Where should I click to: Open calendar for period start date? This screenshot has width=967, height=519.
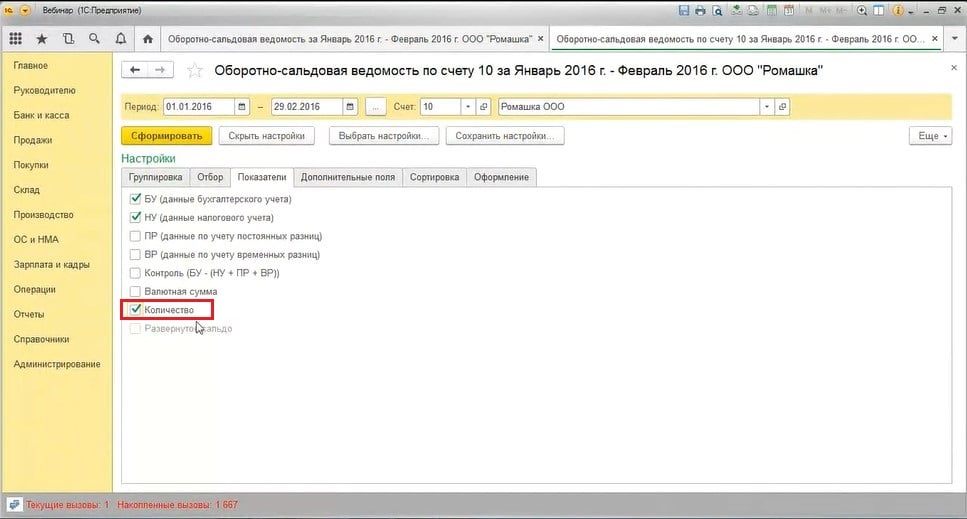click(x=242, y=107)
